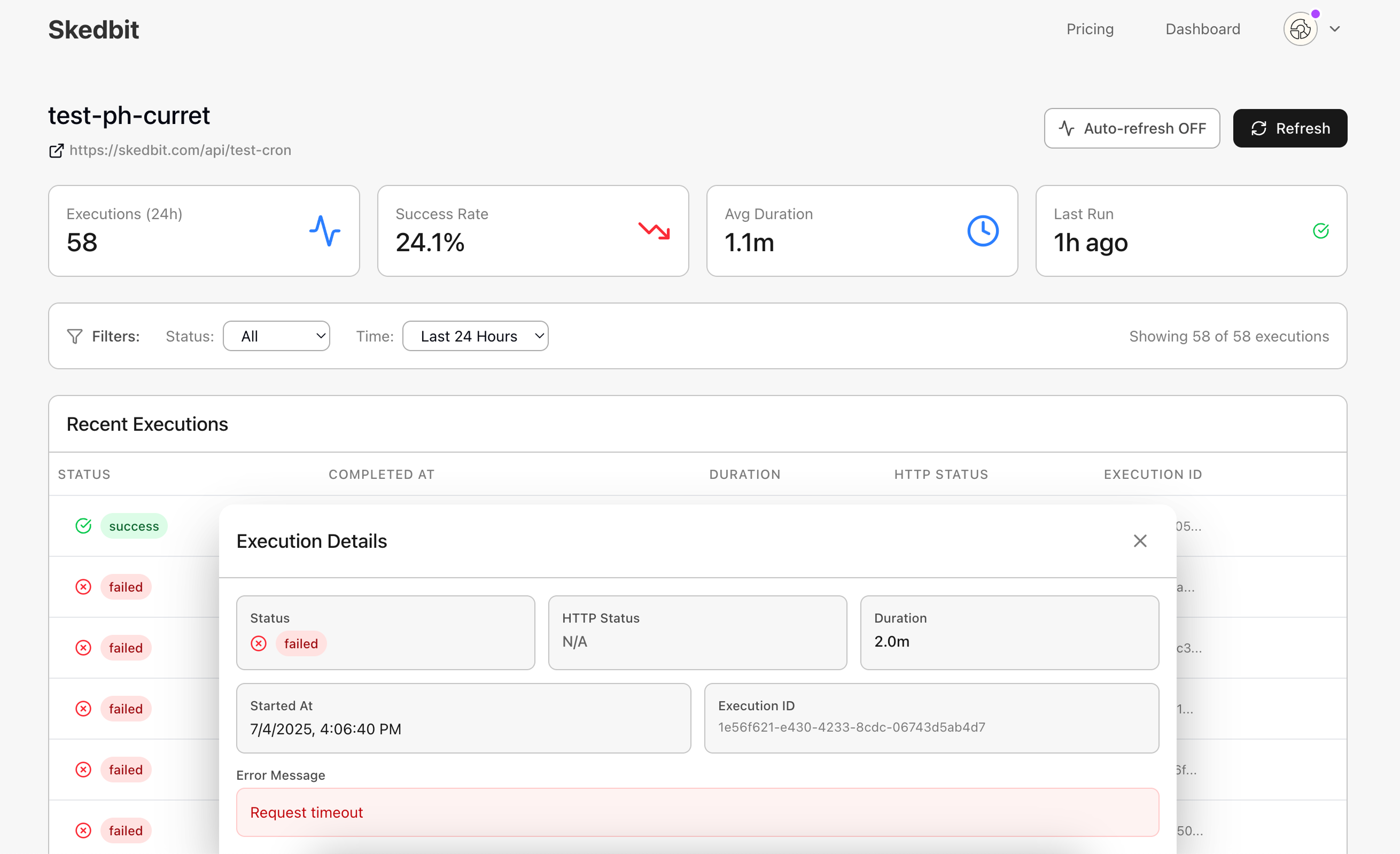Screen dimensions: 1400x854
Task: Click the failed X icon in the Execution Details status
Action: tap(259, 643)
